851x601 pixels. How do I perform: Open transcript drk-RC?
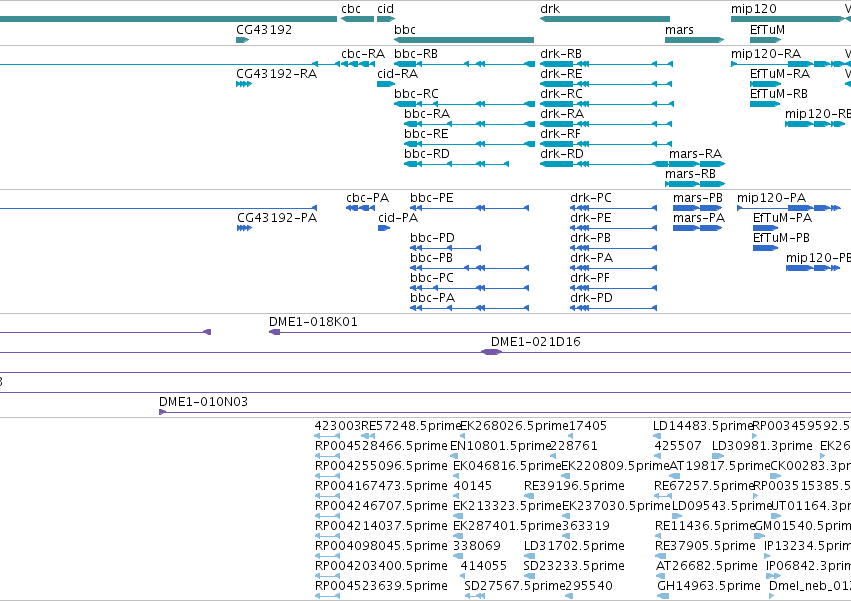pyautogui.click(x=561, y=94)
